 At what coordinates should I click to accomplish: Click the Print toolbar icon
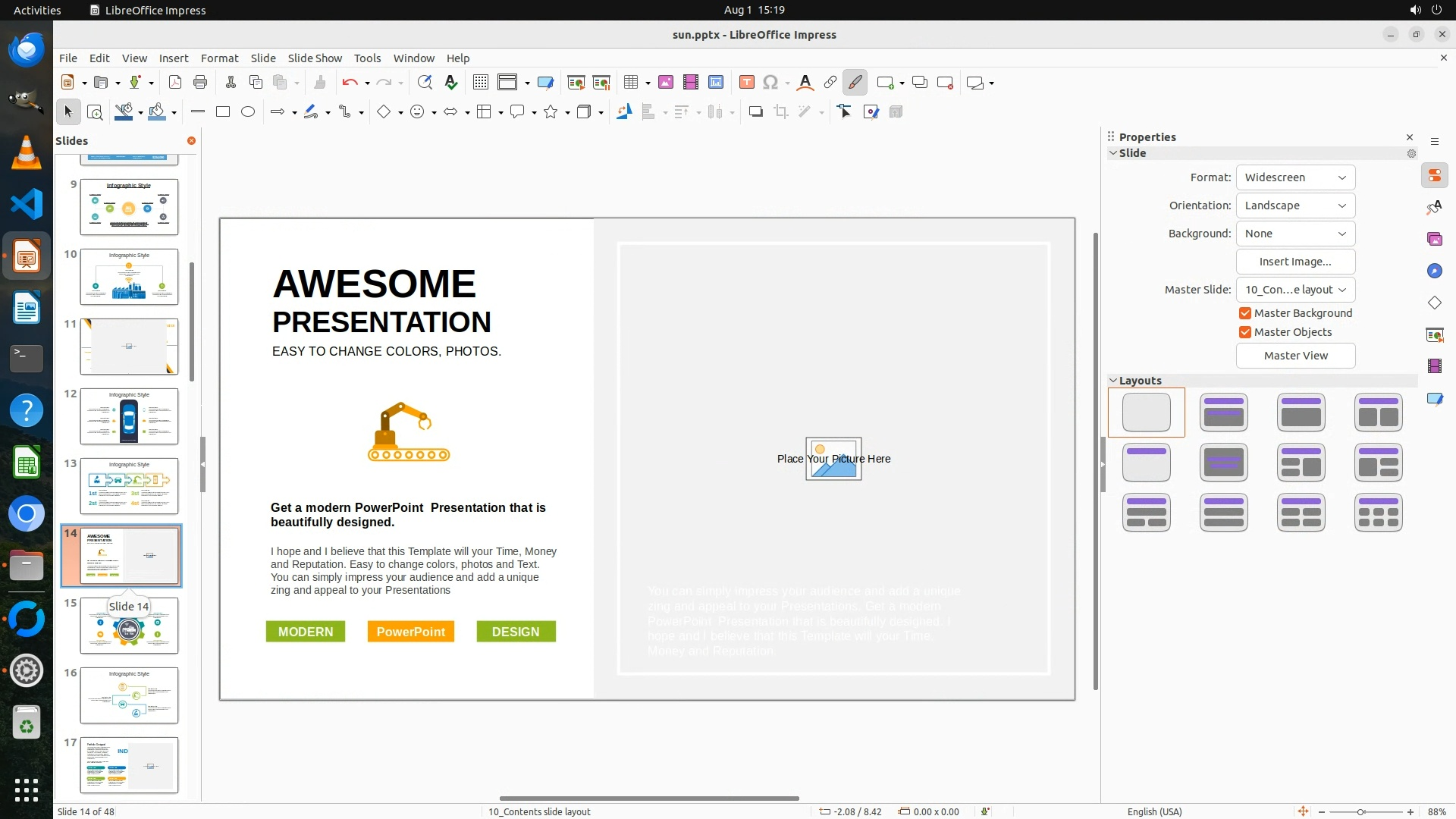pyautogui.click(x=200, y=83)
